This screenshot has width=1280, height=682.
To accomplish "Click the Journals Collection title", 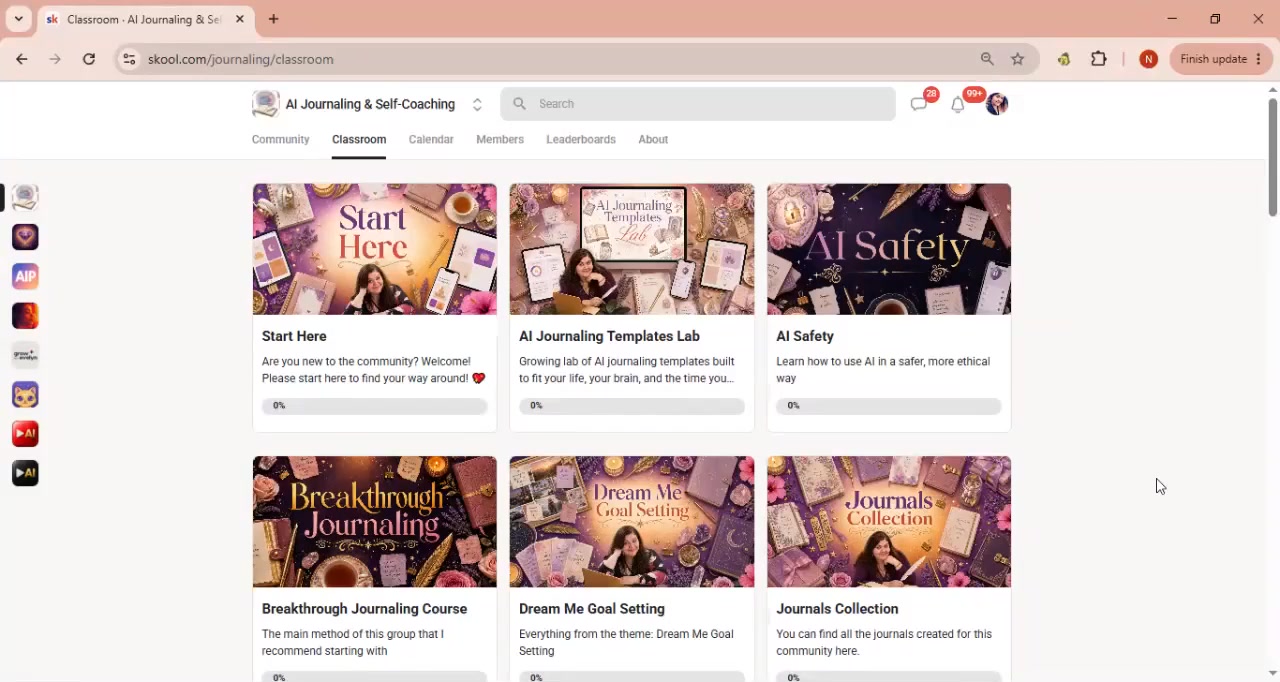I will pyautogui.click(x=837, y=608).
